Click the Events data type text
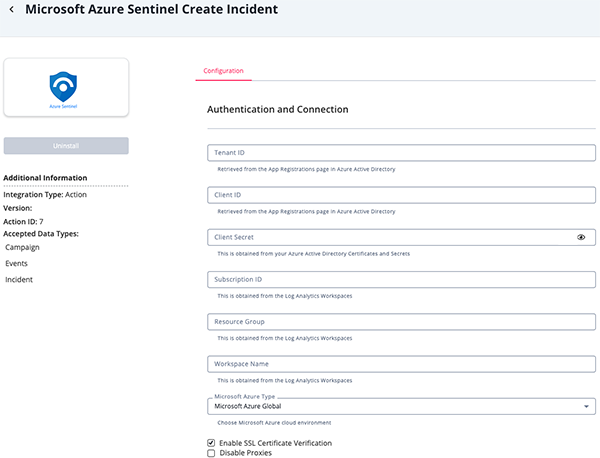This screenshot has width=600, height=458. coord(16,263)
